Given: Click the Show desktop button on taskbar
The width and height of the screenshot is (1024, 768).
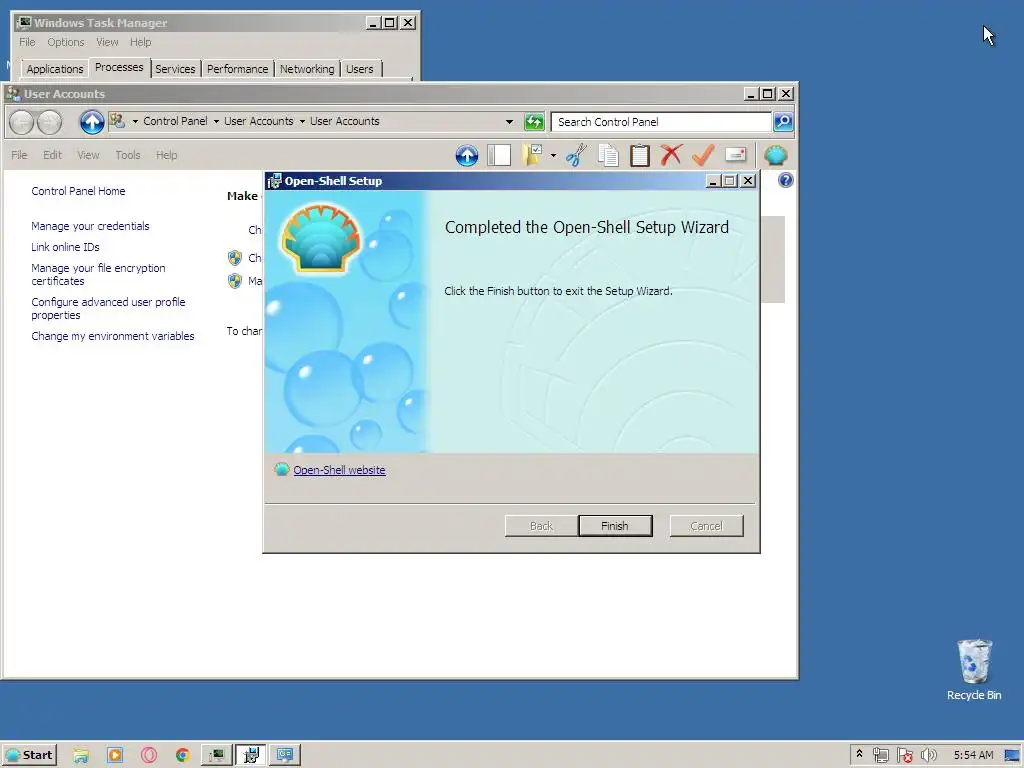Looking at the screenshot, I should click(x=1014, y=756).
